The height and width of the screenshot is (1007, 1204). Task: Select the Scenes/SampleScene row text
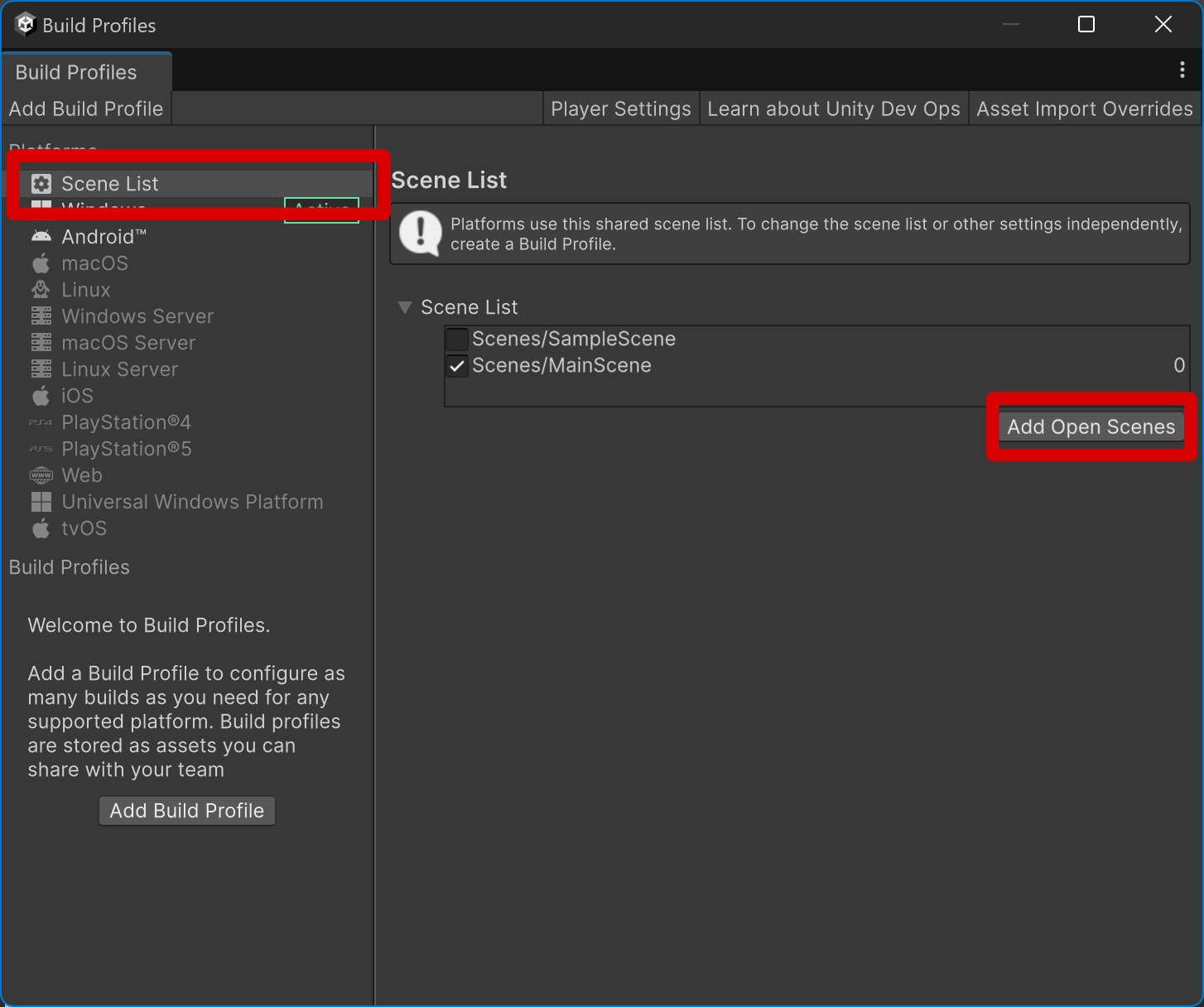pos(574,339)
